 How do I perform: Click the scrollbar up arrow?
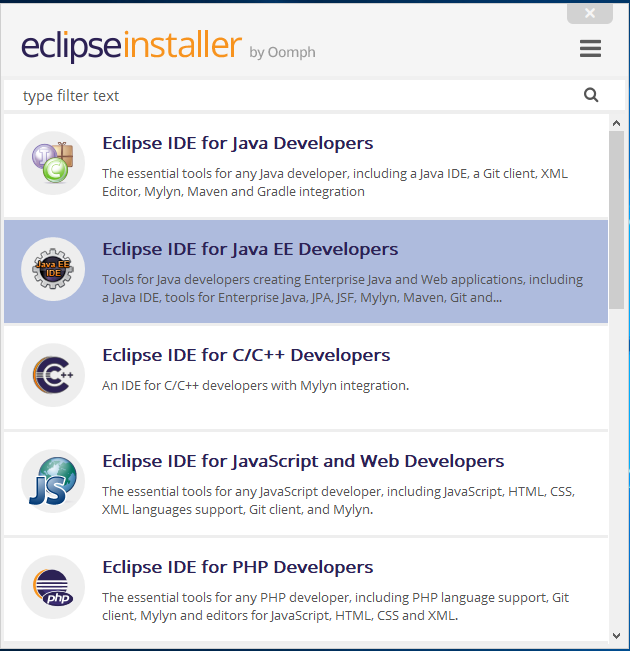(x=616, y=123)
